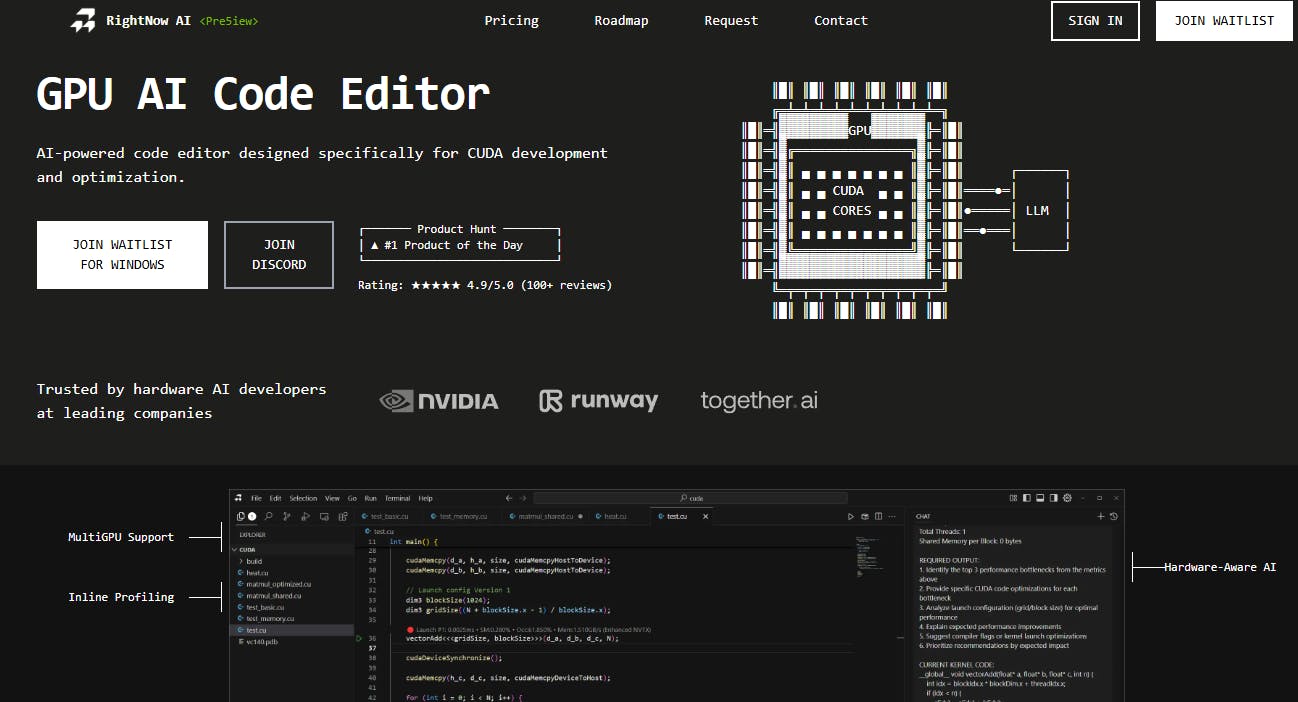Viewport: 1298px width, 702px height.
Task: Click the Run and Debug activity icon
Action: [305, 516]
